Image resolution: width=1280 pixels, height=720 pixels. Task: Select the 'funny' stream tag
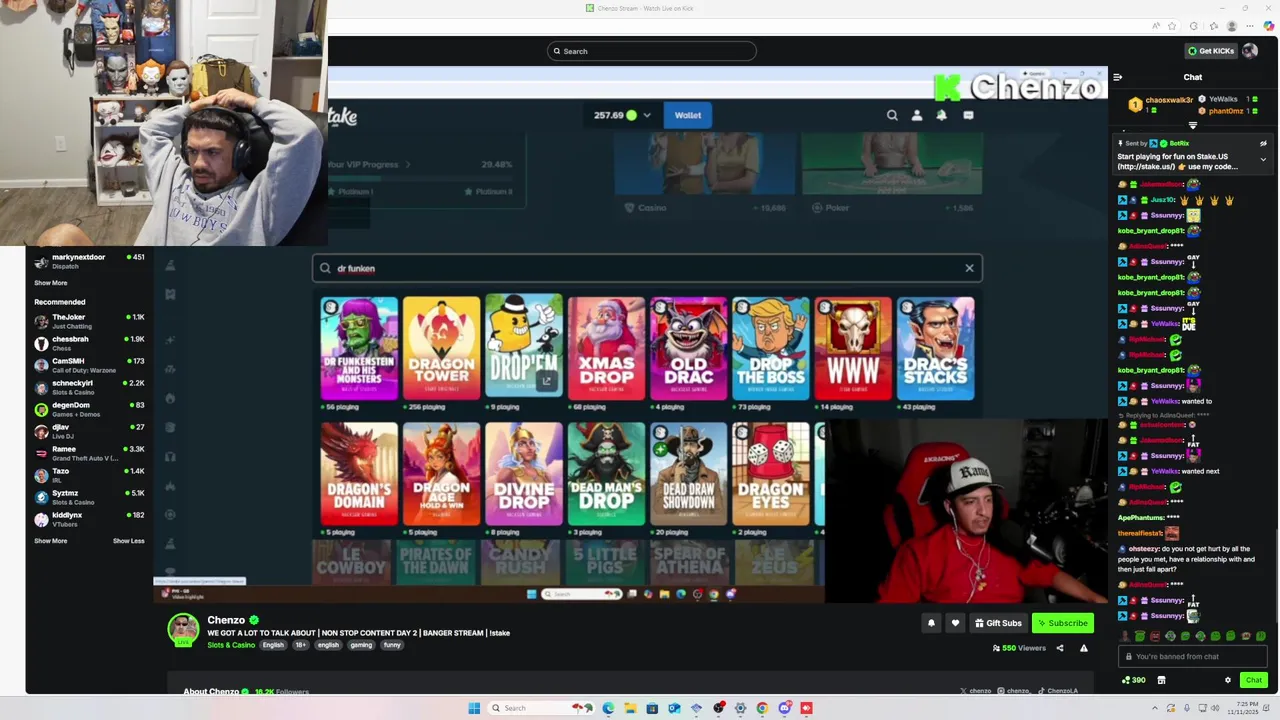point(392,645)
